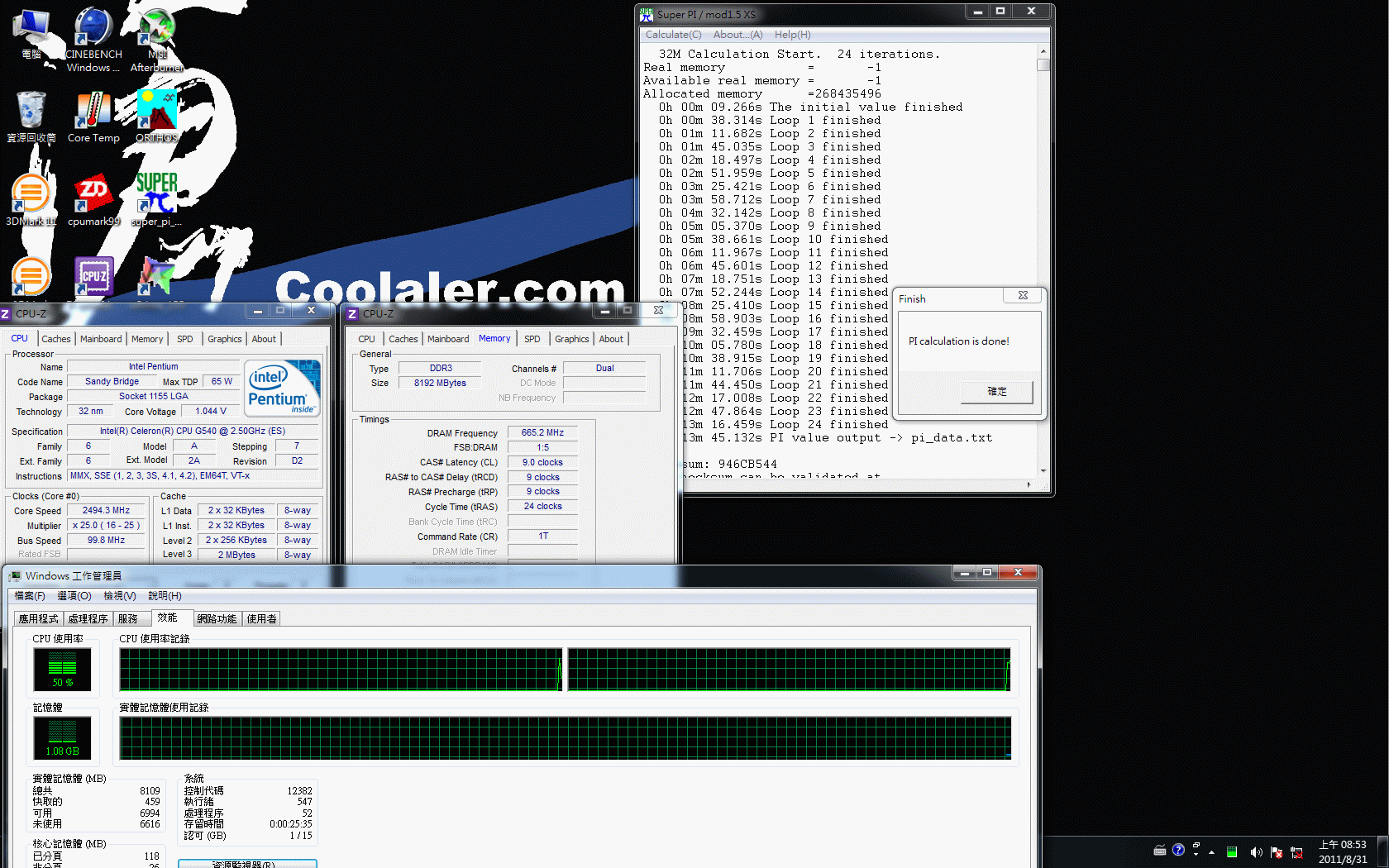This screenshot has height=868, width=1389.
Task: Minimize the Super PI window
Action: point(977,12)
